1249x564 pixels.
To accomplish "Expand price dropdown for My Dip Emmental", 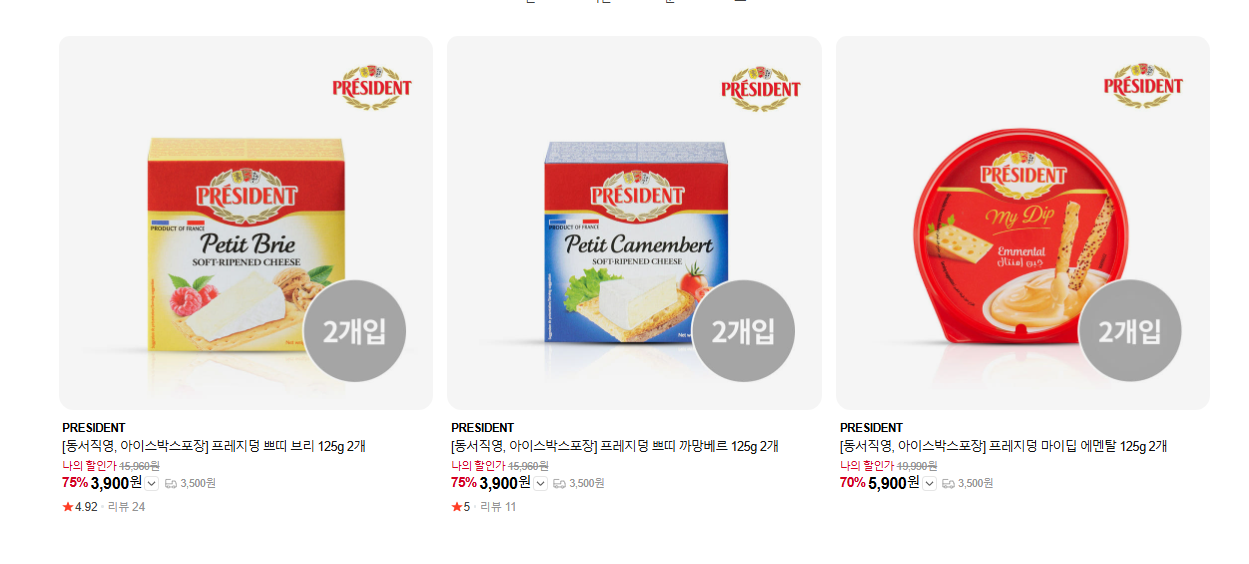I will click(929, 484).
